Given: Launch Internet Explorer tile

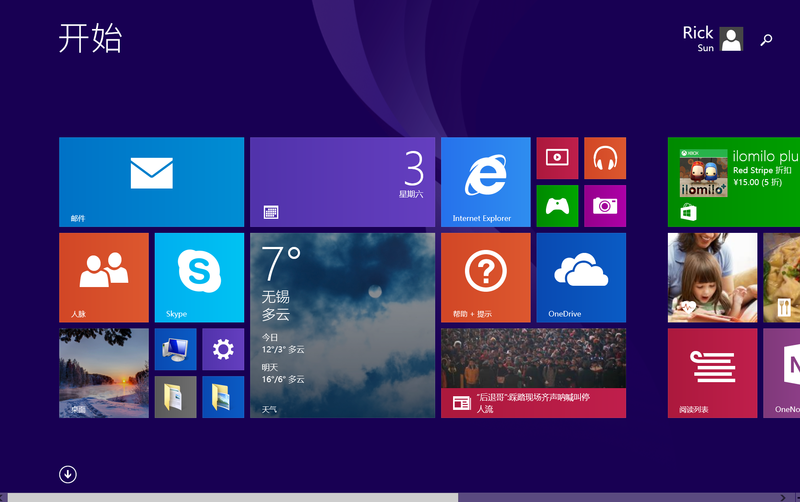Looking at the screenshot, I should click(x=485, y=181).
